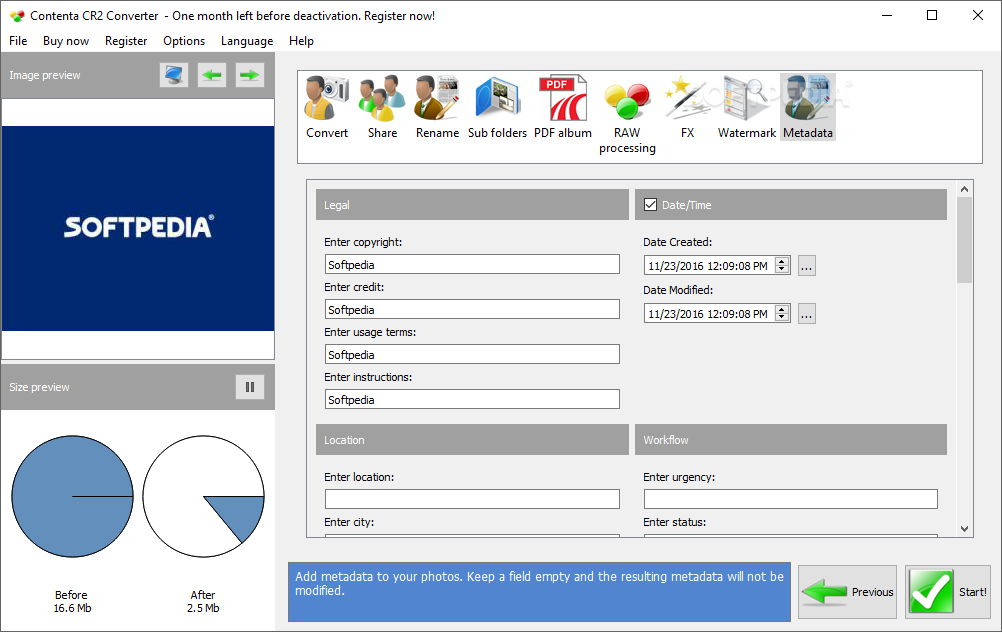Show next image with right green arrow

click(x=249, y=75)
